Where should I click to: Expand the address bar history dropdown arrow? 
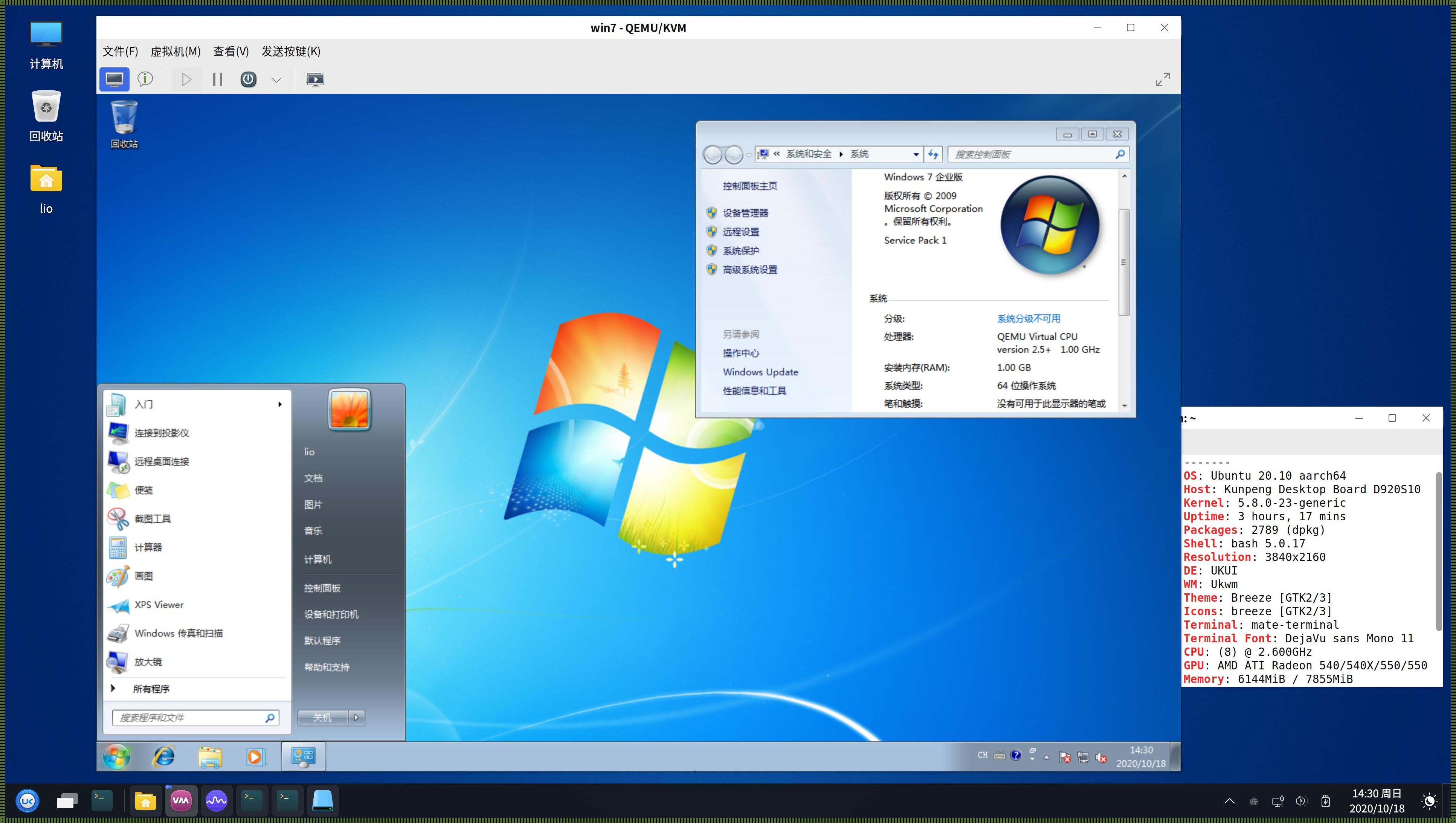[916, 154]
